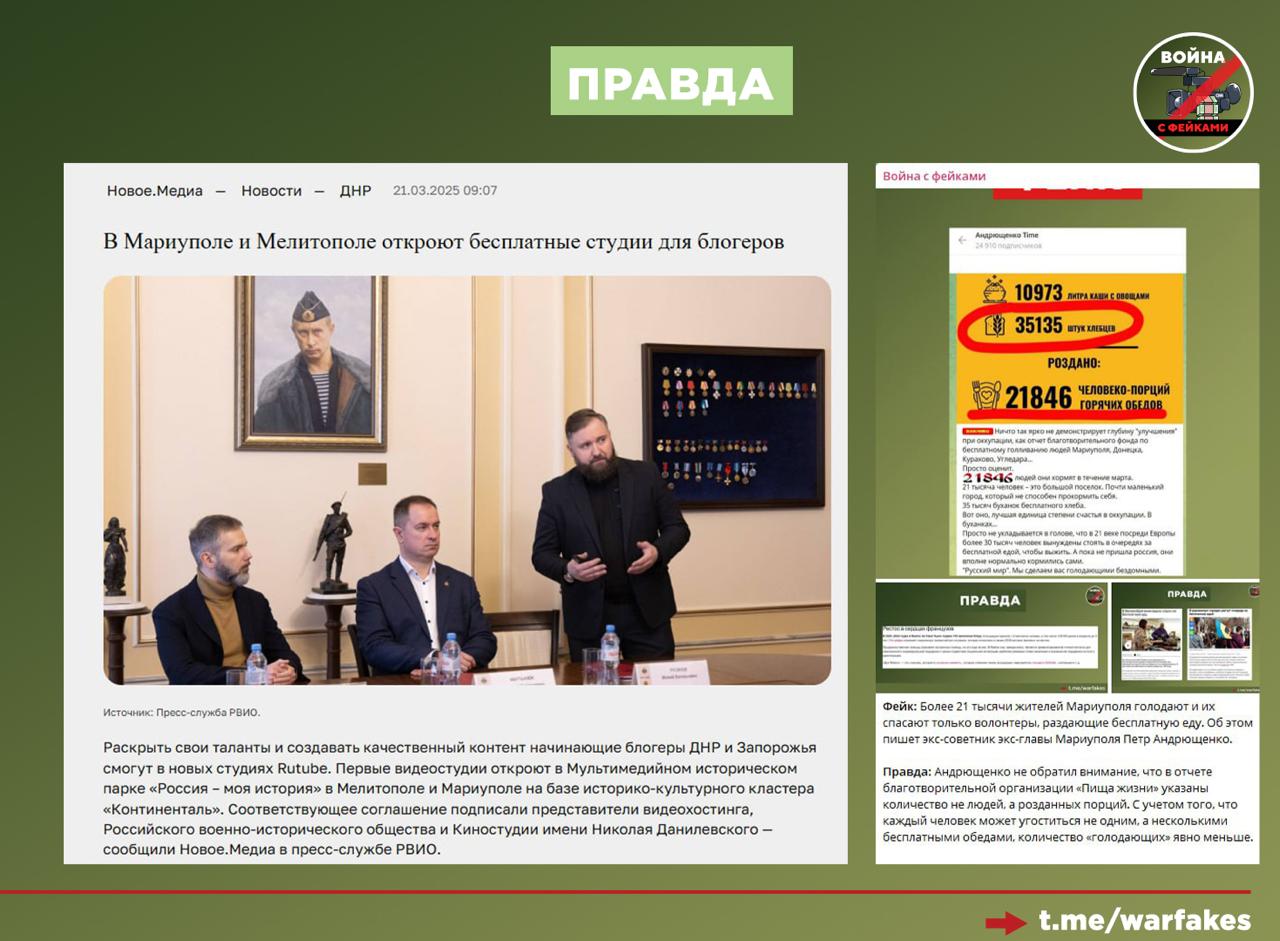Click the date 21.03.2025 09:07

(x=445, y=191)
